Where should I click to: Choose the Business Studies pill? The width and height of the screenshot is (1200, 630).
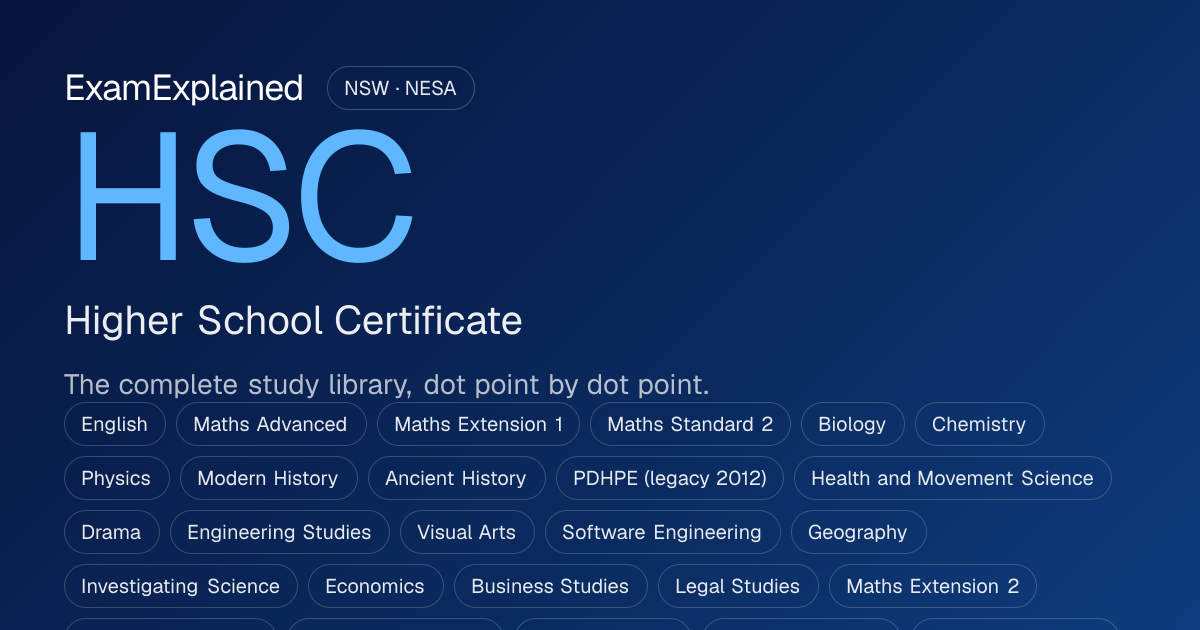tap(550, 586)
